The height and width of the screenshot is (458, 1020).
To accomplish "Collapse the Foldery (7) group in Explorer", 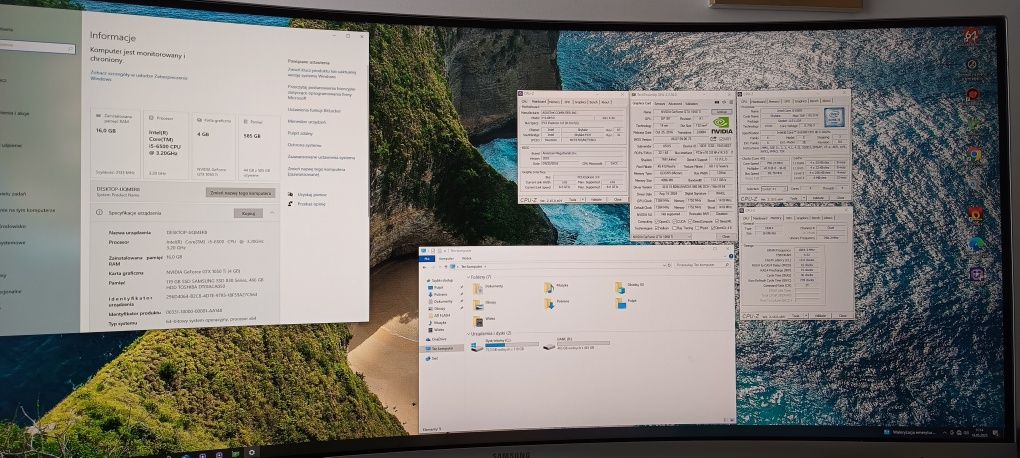I will tap(468, 277).
